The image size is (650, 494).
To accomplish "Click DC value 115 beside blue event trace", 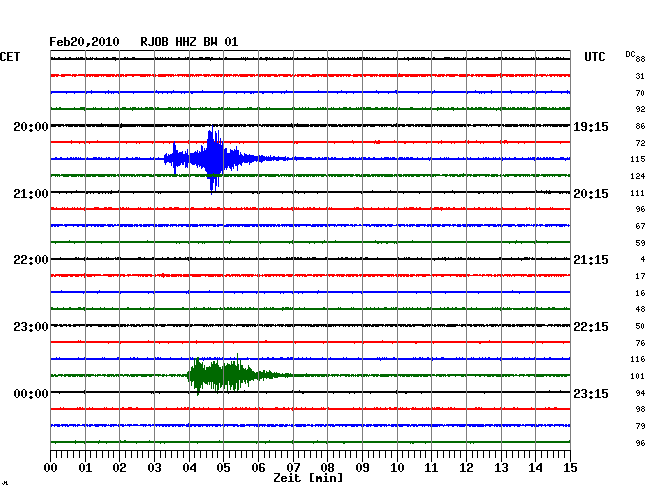I will 638,159.
